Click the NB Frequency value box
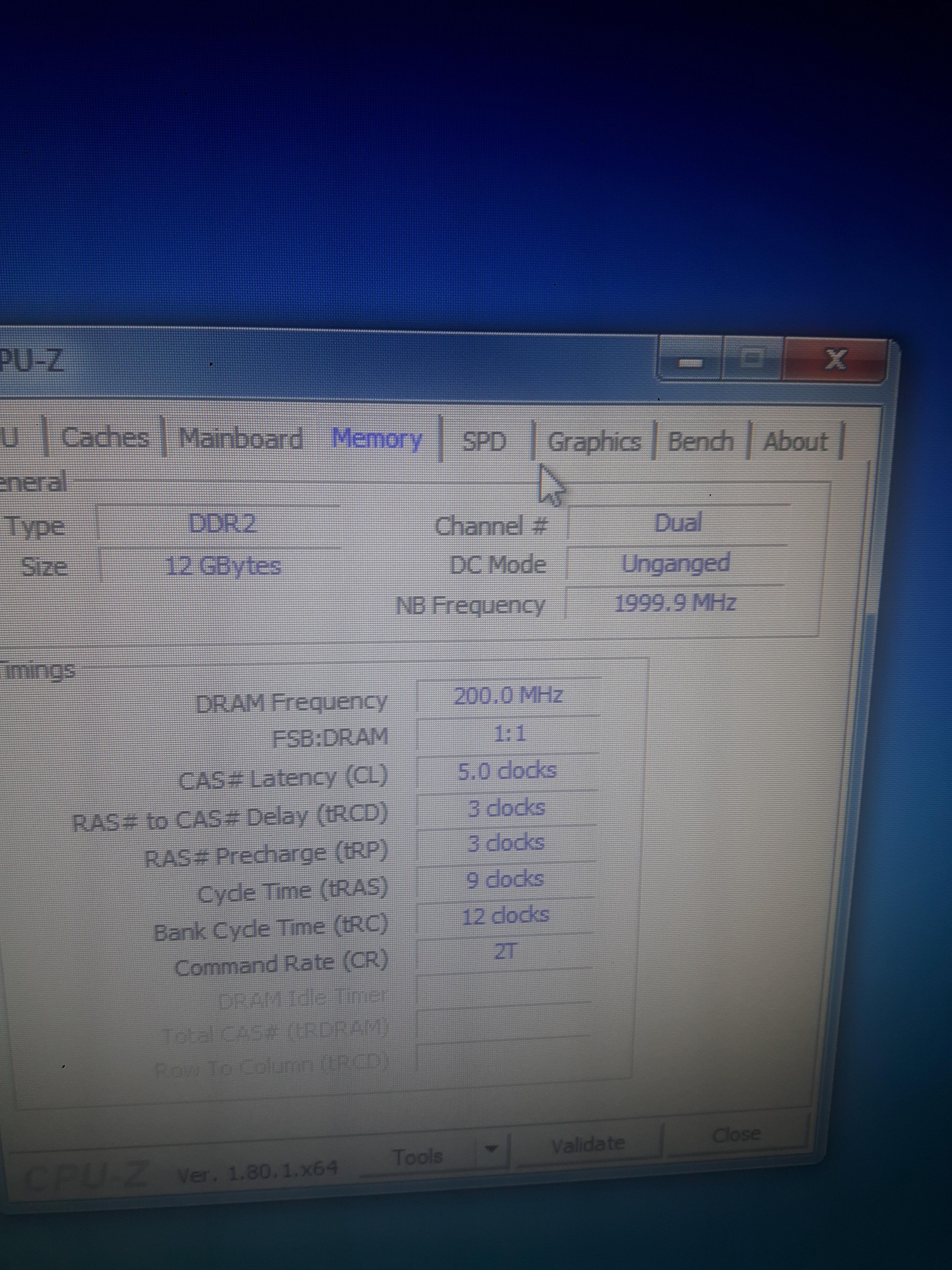 (x=675, y=603)
